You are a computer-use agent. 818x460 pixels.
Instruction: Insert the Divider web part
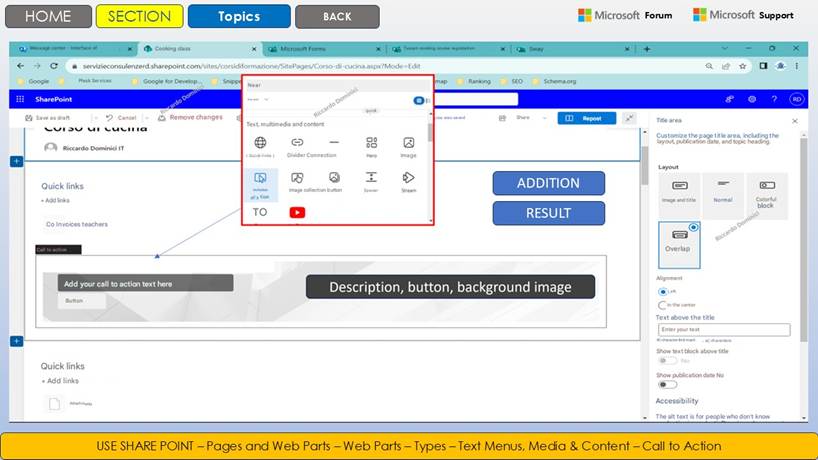(x=334, y=142)
